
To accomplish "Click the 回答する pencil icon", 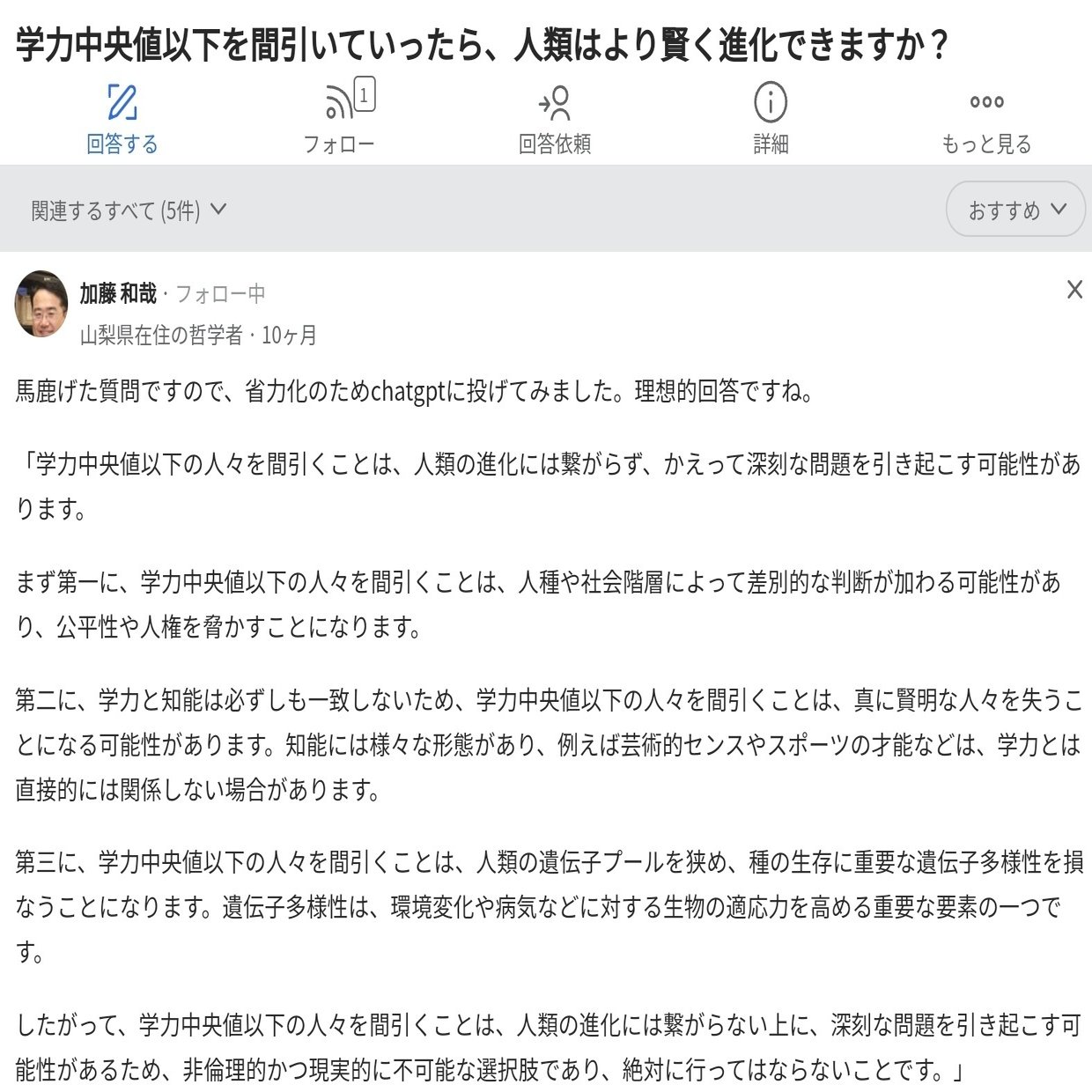I will click(122, 102).
